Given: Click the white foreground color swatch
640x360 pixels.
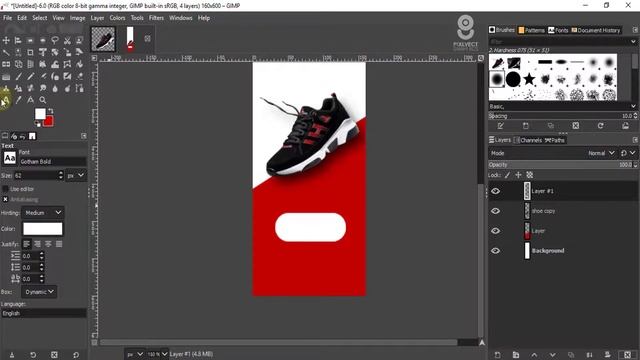Looking at the screenshot, I should [x=40, y=114].
